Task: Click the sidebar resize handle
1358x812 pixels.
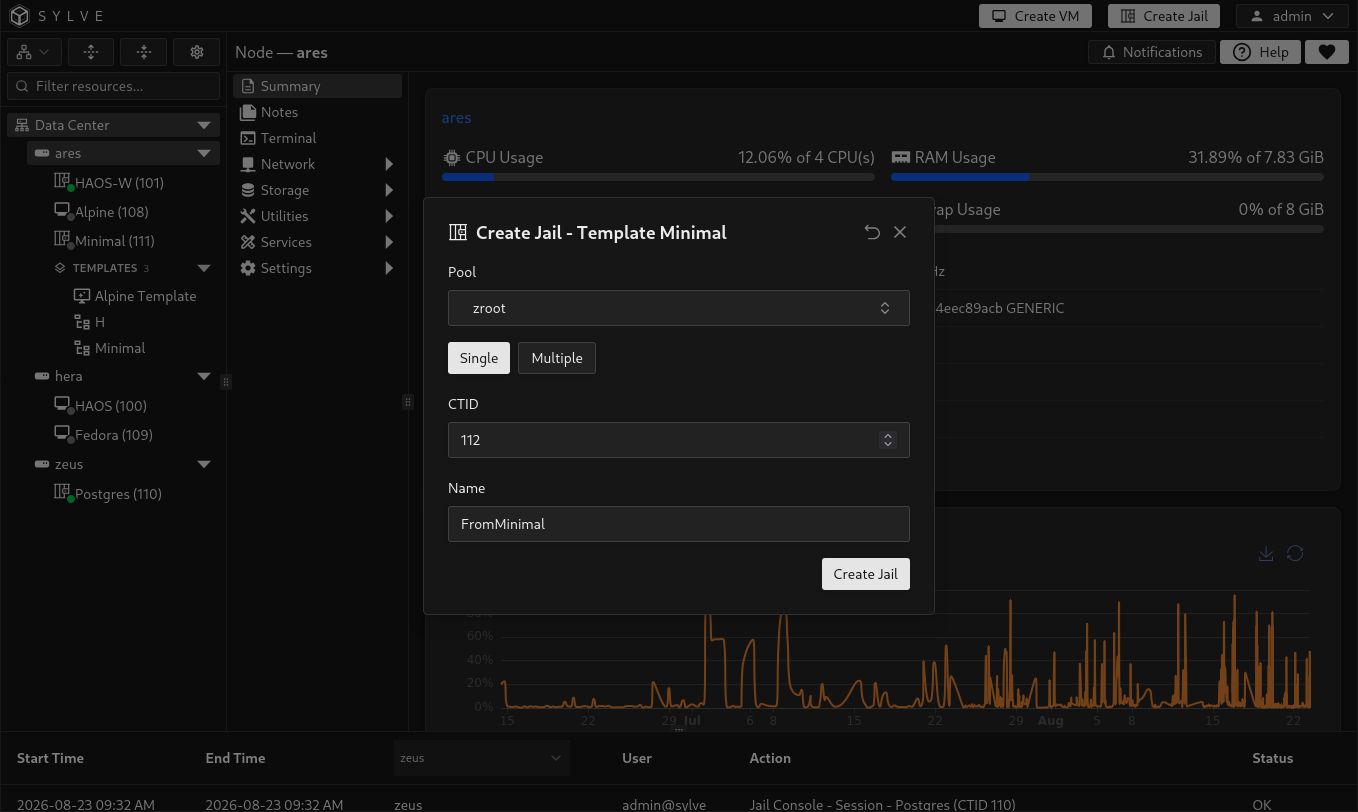Action: 226,381
